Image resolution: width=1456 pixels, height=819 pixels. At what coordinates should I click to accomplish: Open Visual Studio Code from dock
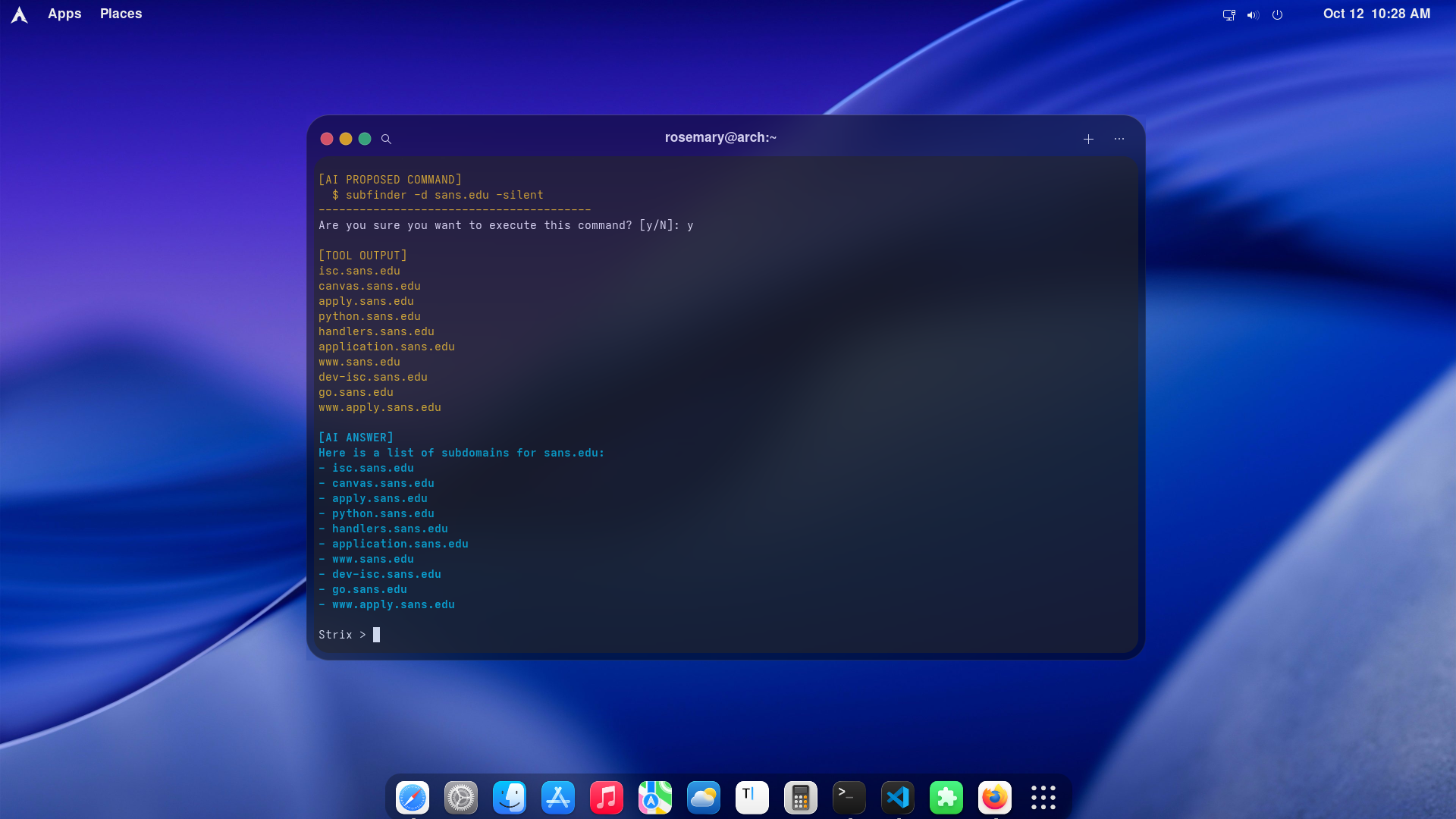coord(898,797)
